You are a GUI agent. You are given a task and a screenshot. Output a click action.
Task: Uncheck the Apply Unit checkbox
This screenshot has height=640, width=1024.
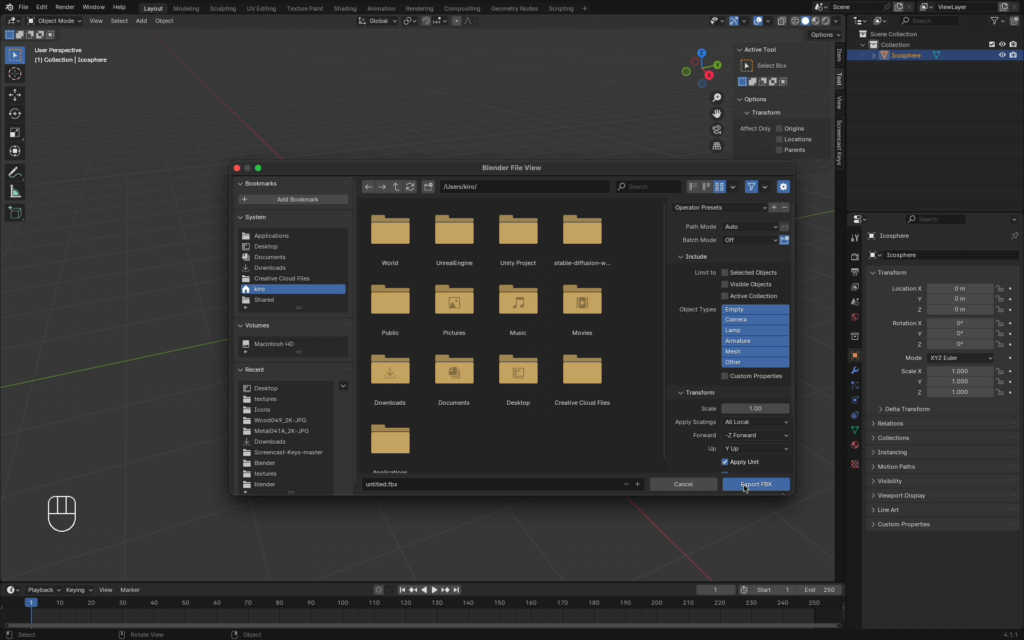tap(724, 462)
